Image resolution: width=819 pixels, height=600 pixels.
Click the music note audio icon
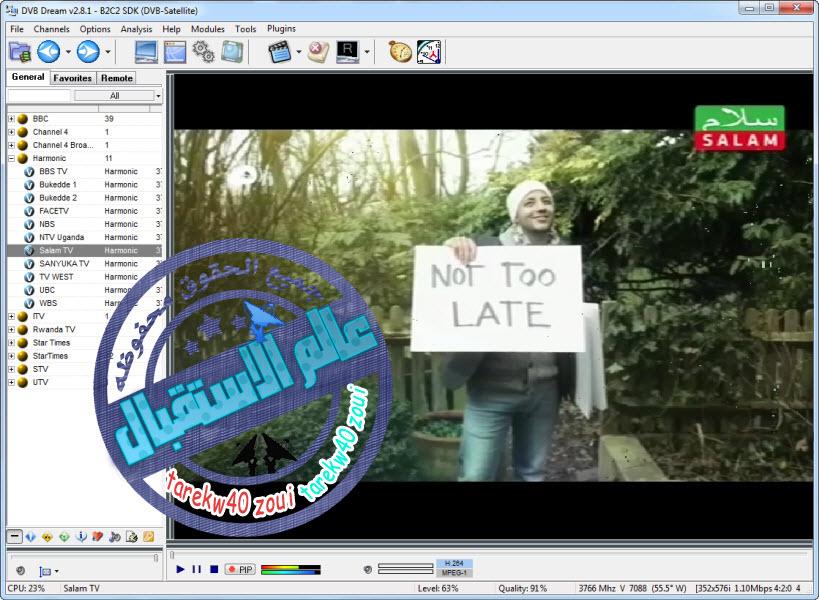tap(115, 536)
